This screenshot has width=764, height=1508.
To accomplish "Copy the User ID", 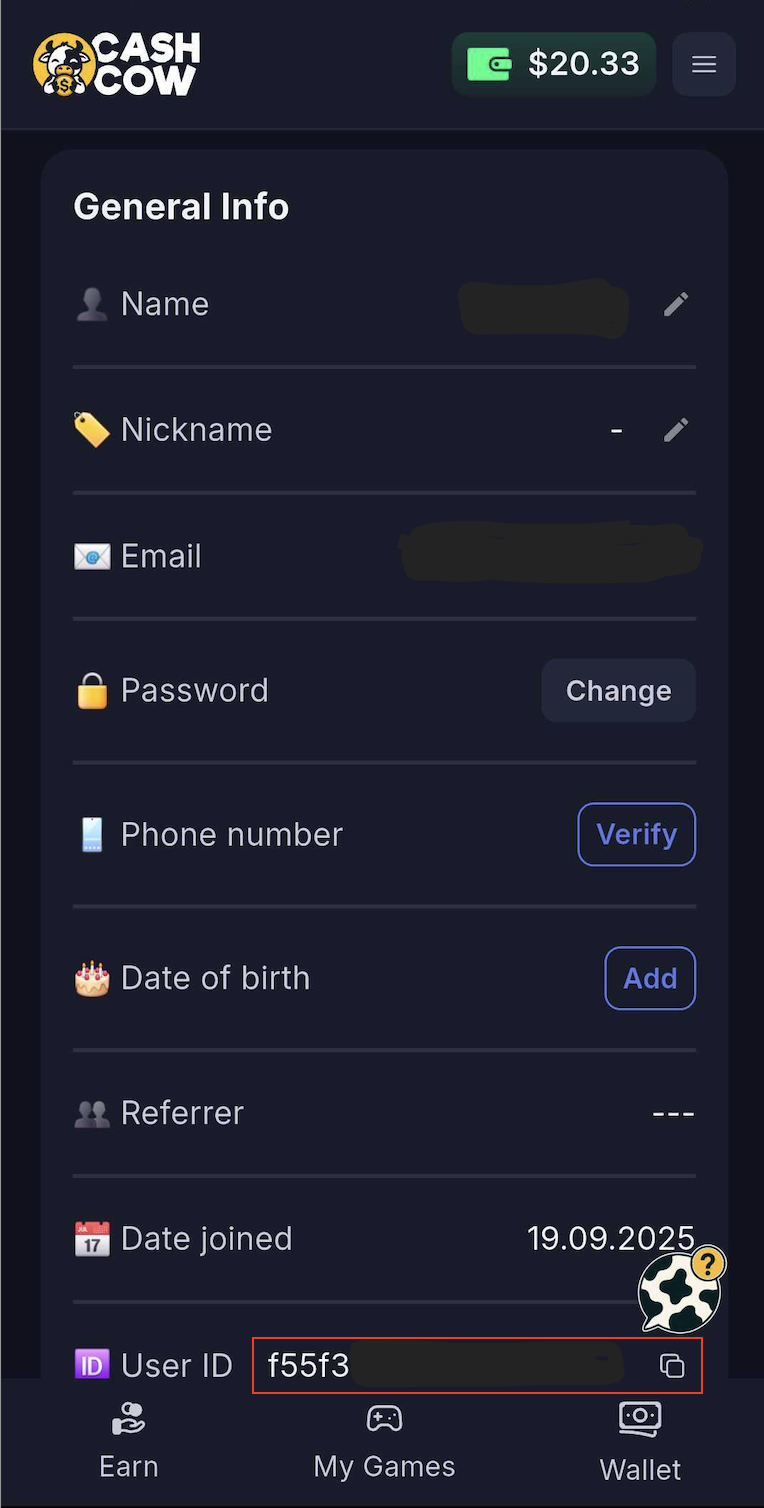I will (x=672, y=1365).
